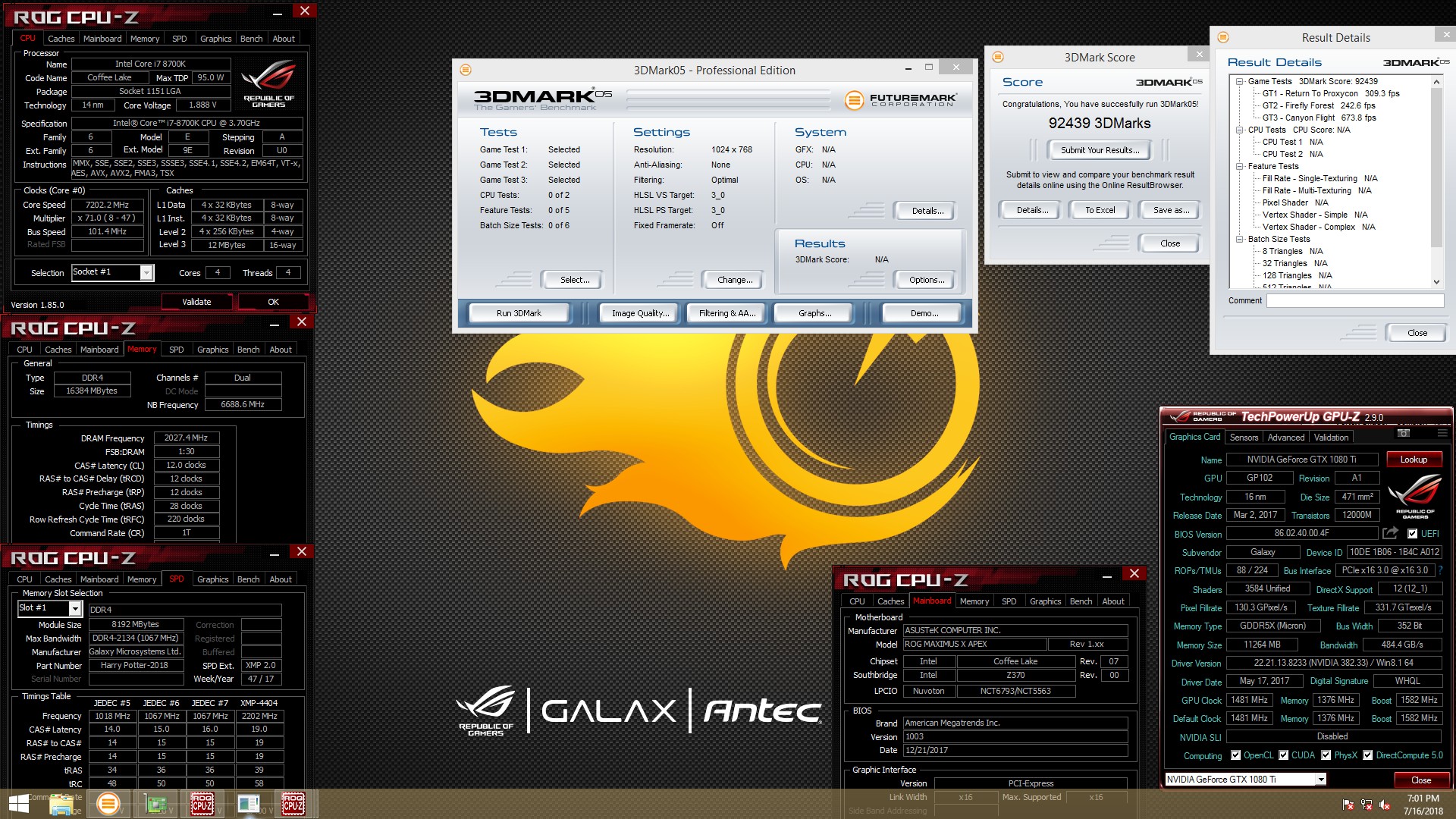Select the GT1 - Return To Proxycon row
Screen dimensions: 1456x819
[1331, 93]
